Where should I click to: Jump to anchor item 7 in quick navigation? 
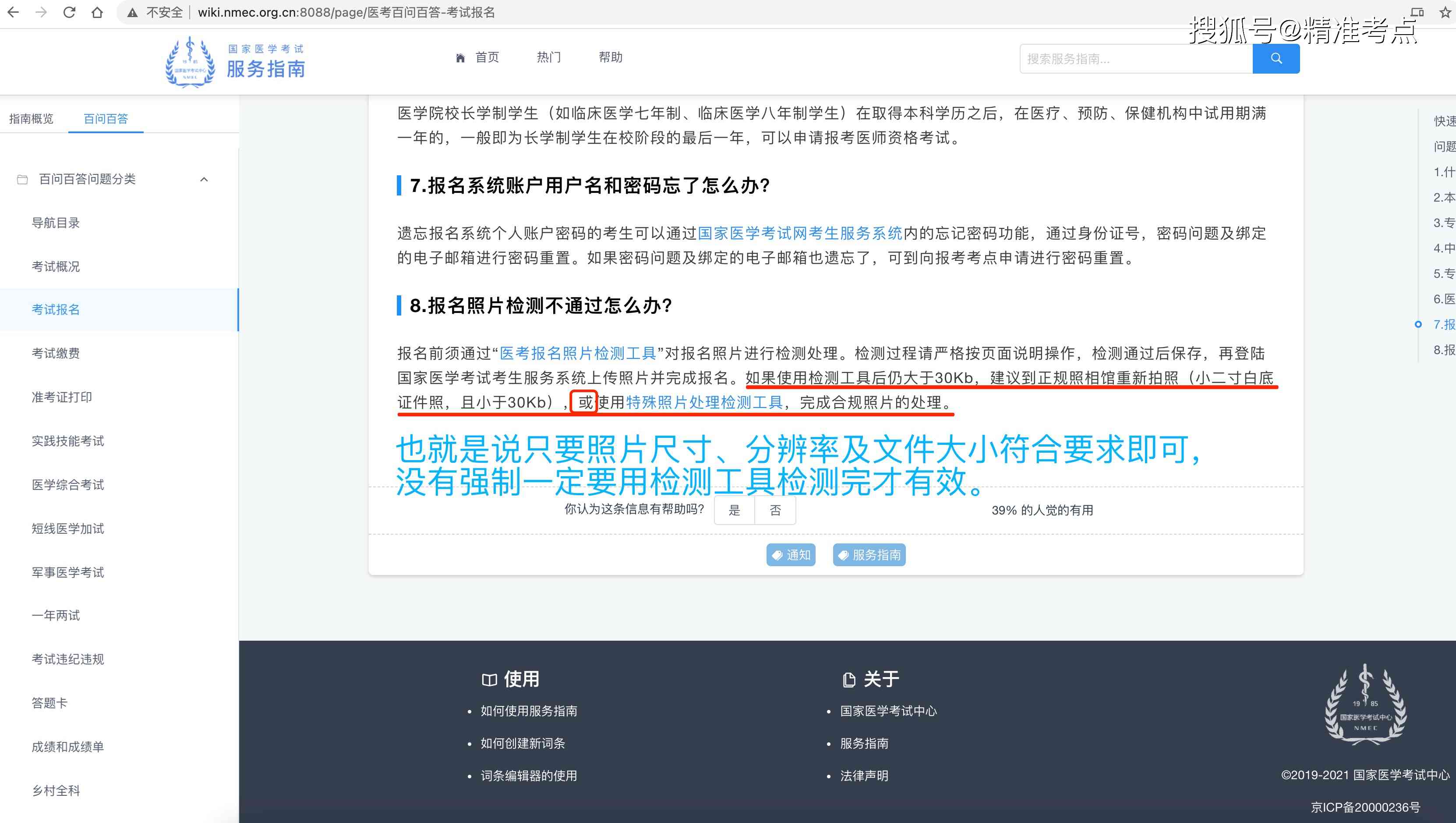(1444, 324)
